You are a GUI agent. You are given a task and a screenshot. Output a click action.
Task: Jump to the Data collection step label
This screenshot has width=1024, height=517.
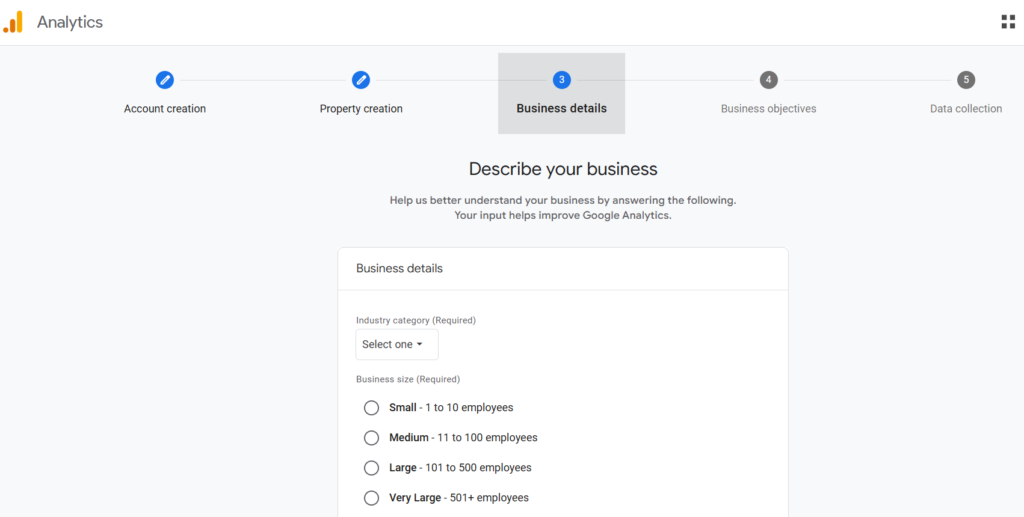click(965, 109)
